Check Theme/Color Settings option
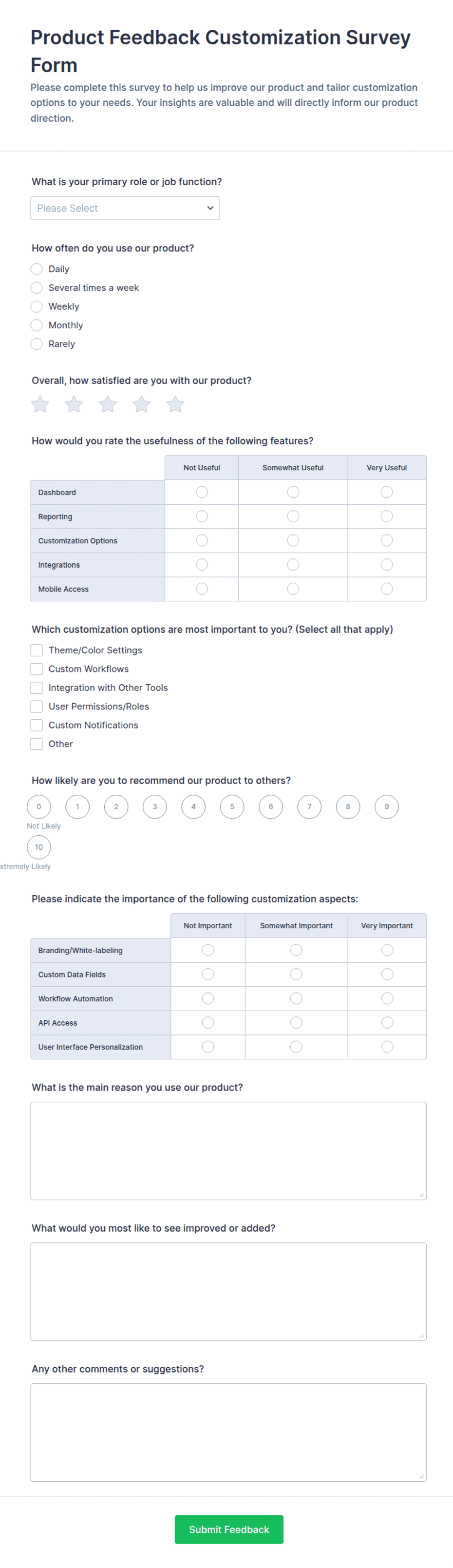453x1568 pixels. [37, 650]
